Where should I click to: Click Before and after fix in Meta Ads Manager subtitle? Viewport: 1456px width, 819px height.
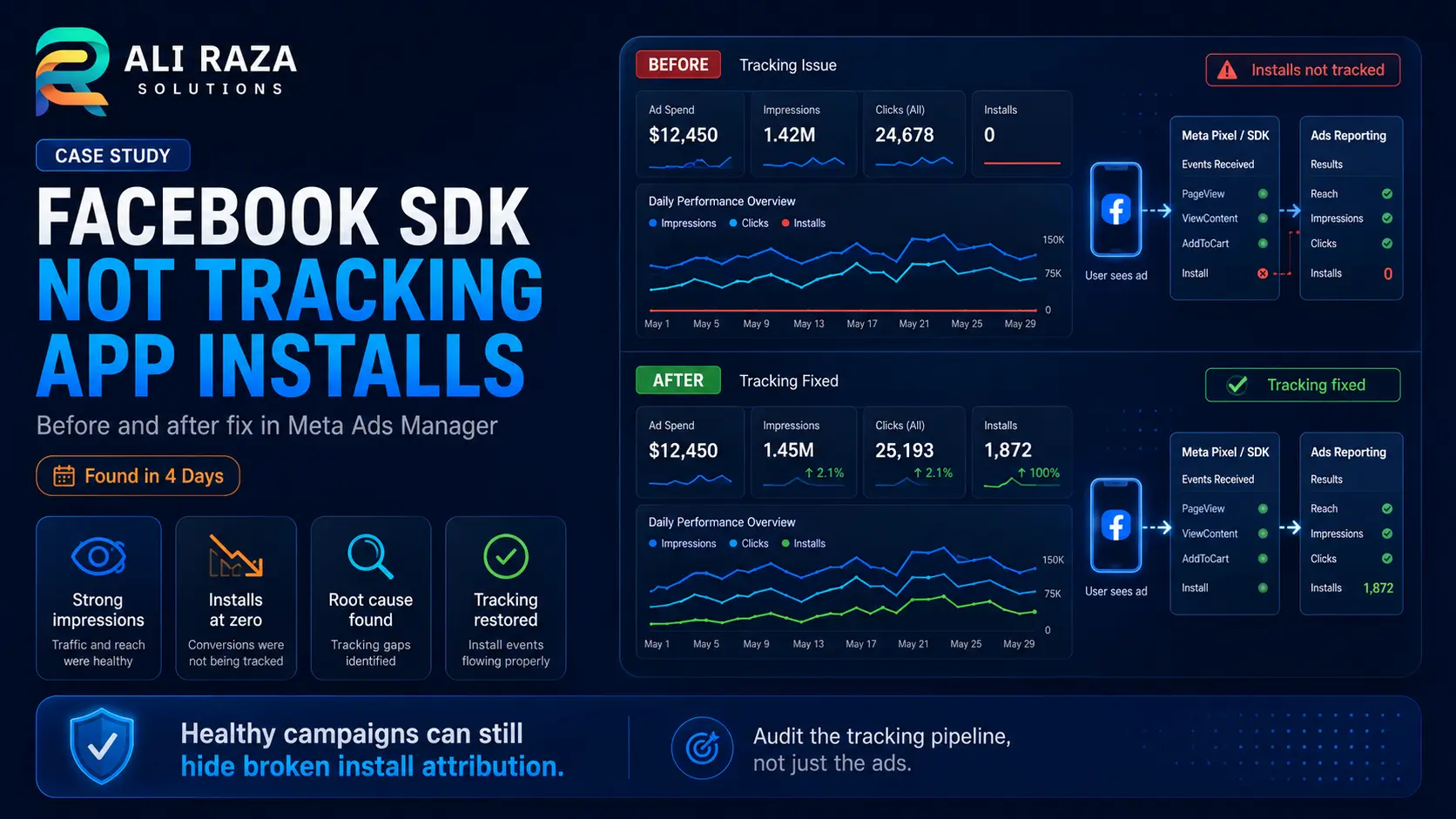266,426
